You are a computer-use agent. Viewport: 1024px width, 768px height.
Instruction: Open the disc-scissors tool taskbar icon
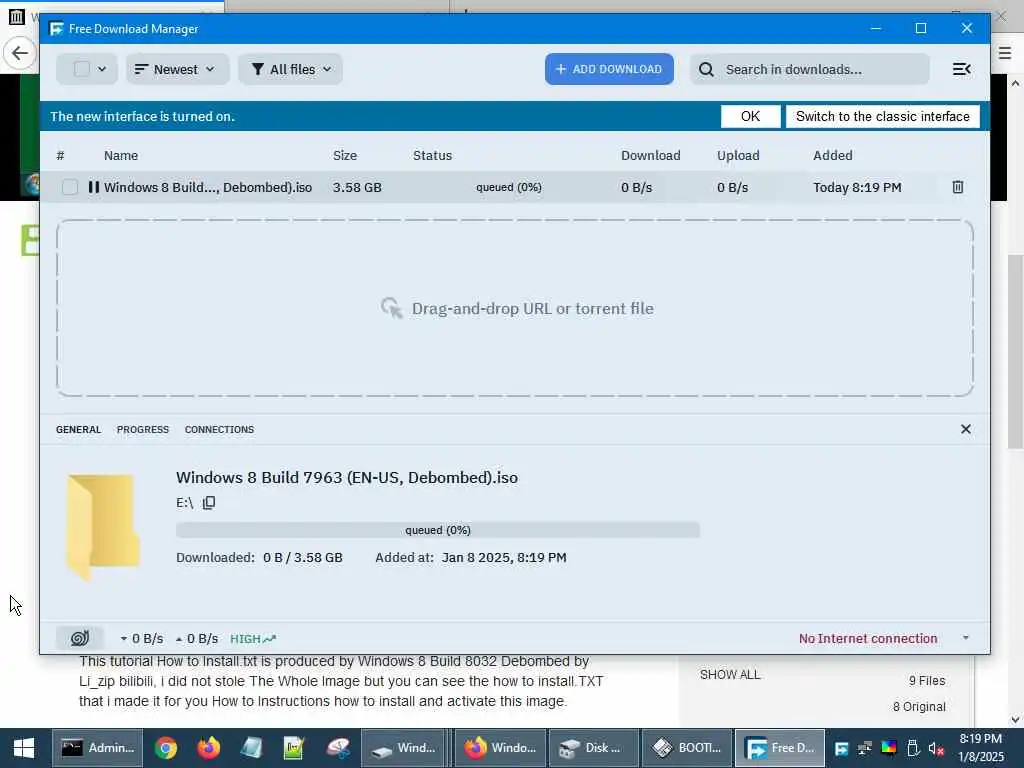pyautogui.click(x=338, y=748)
